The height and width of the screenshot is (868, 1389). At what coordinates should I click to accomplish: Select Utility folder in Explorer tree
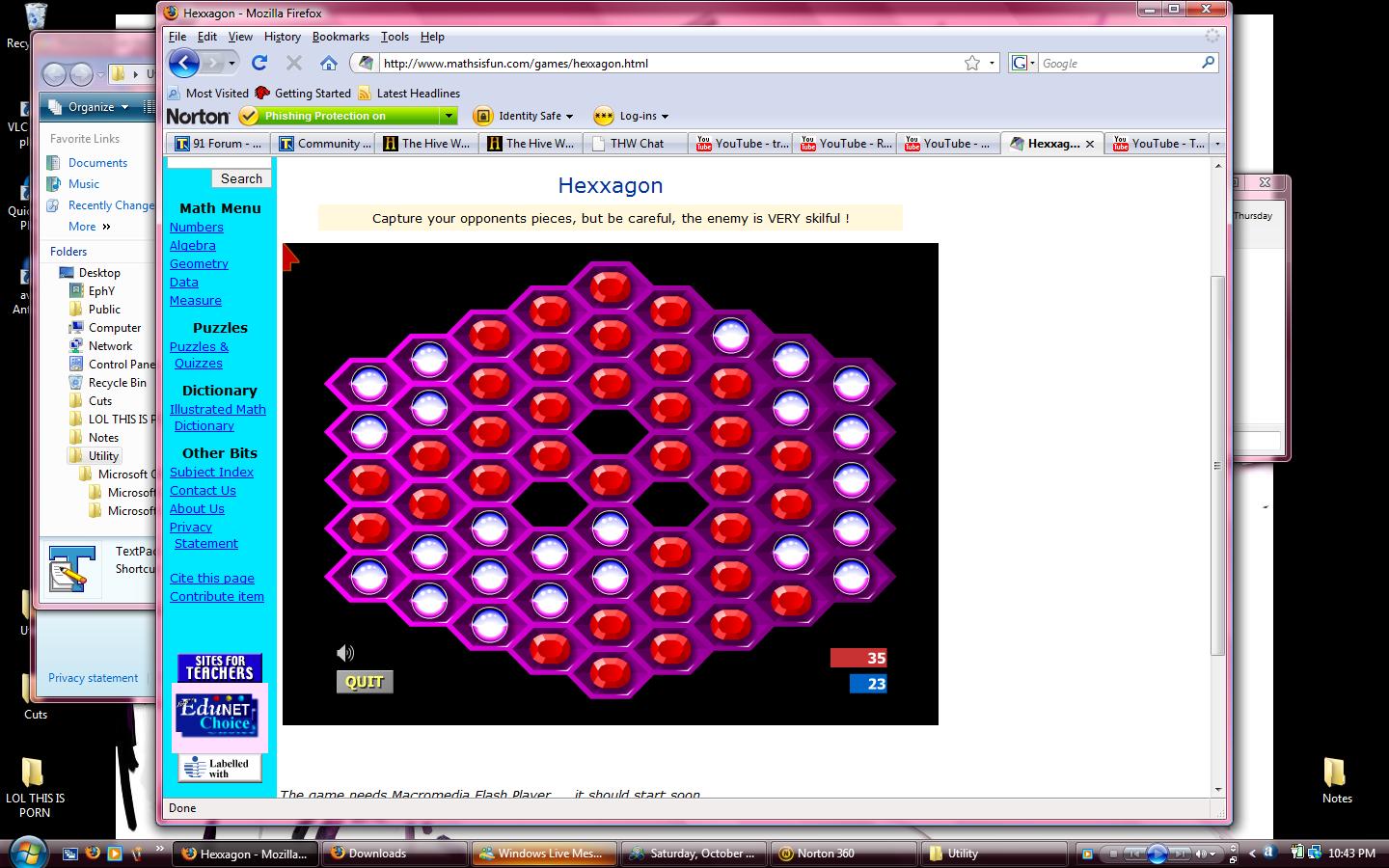click(103, 456)
